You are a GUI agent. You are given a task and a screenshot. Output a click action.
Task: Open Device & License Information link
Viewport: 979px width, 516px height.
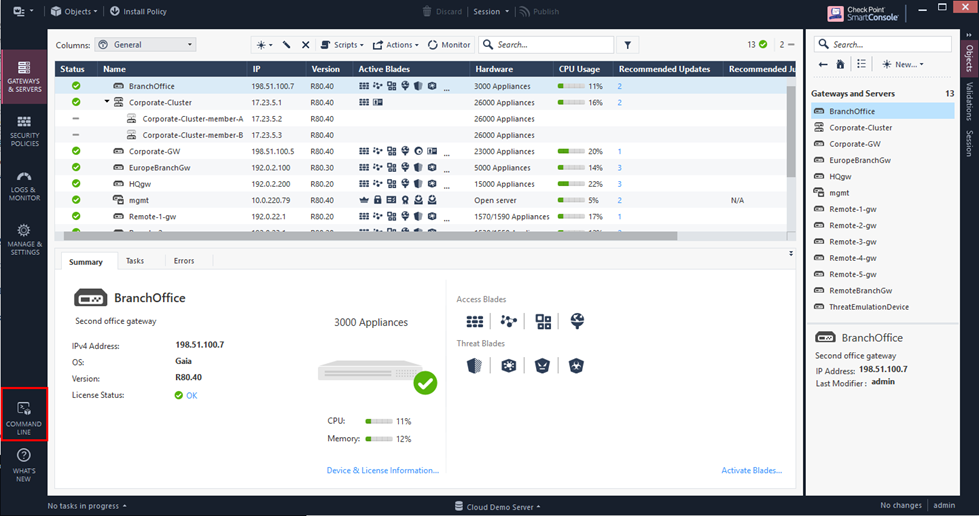[x=383, y=470]
